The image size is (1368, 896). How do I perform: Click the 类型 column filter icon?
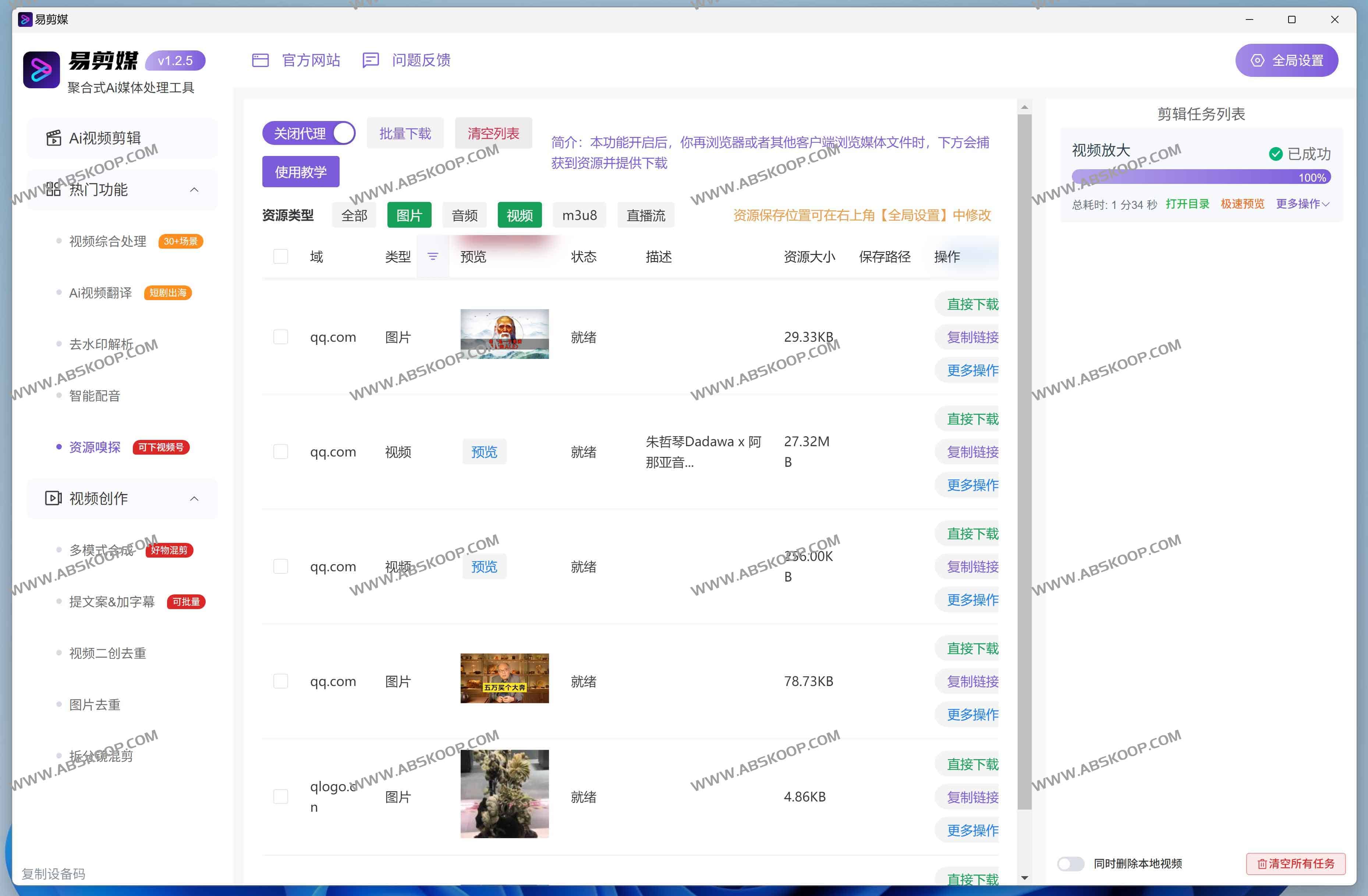tap(433, 256)
